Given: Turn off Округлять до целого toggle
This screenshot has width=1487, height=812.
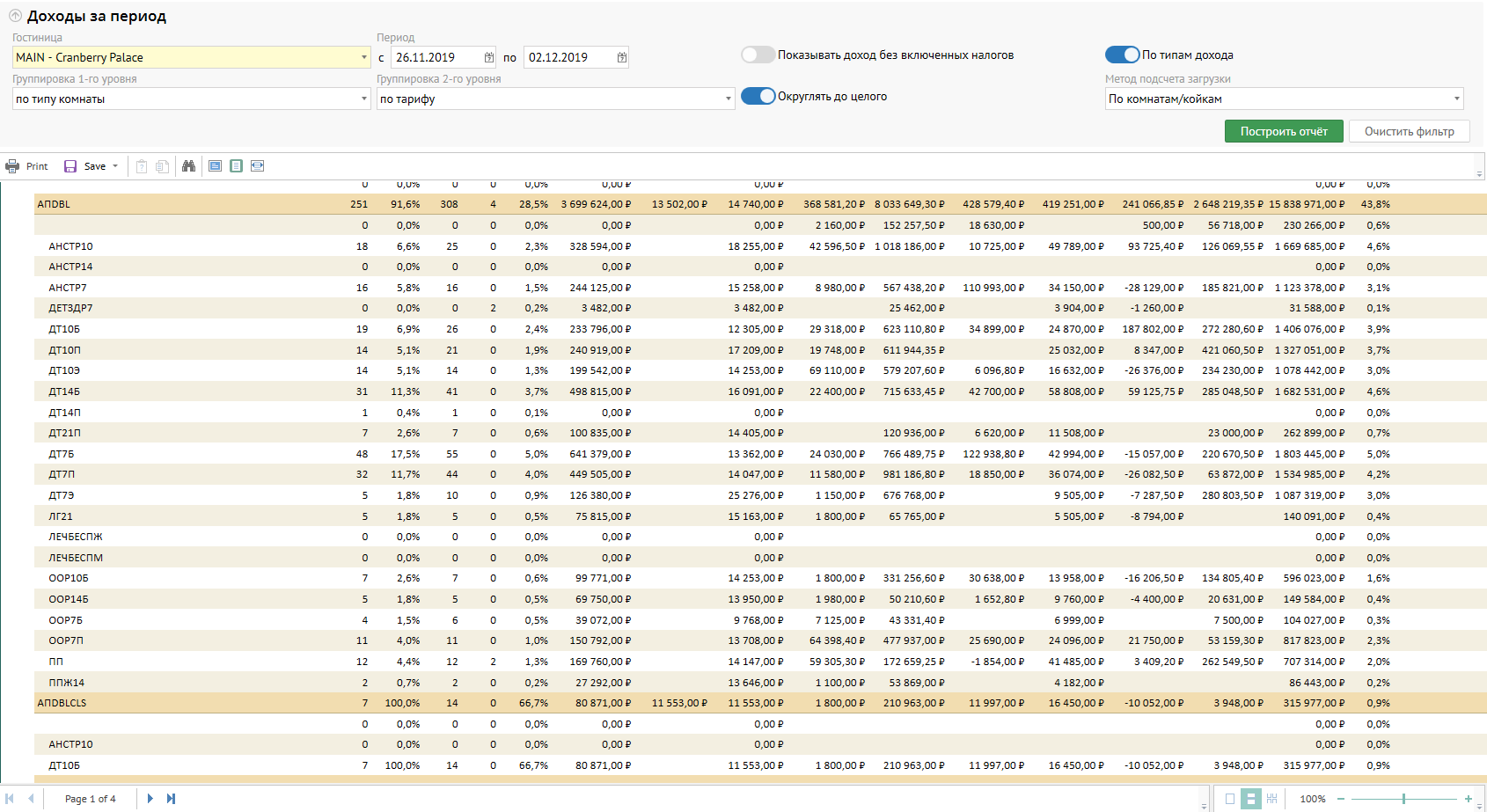Looking at the screenshot, I should [x=758, y=96].
